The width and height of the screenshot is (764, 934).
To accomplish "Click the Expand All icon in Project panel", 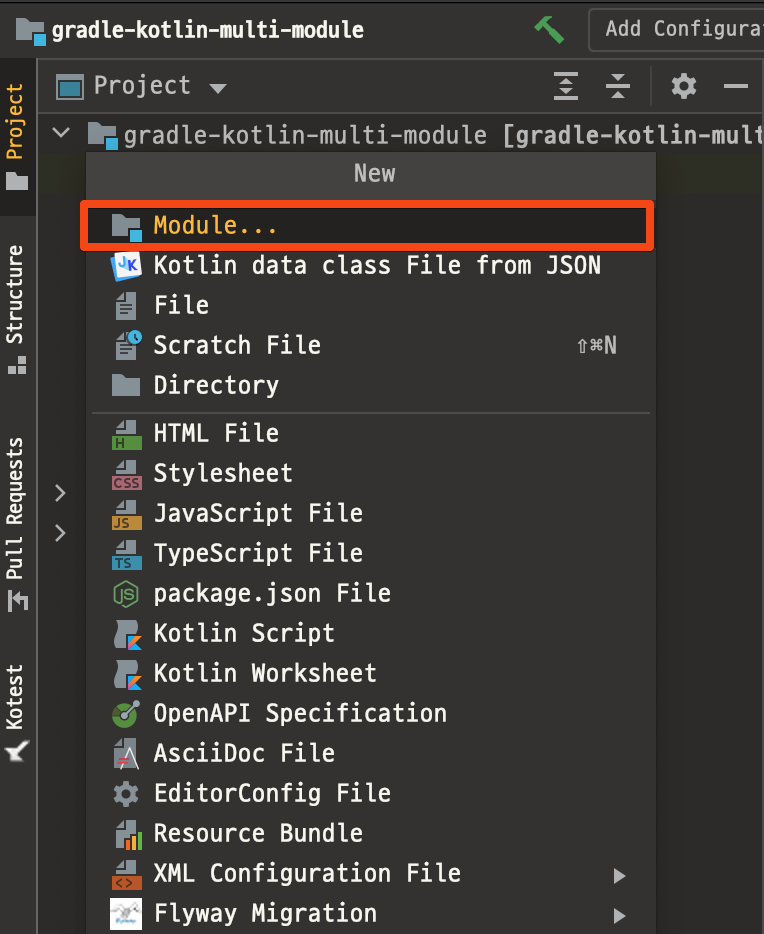I will pos(566,86).
